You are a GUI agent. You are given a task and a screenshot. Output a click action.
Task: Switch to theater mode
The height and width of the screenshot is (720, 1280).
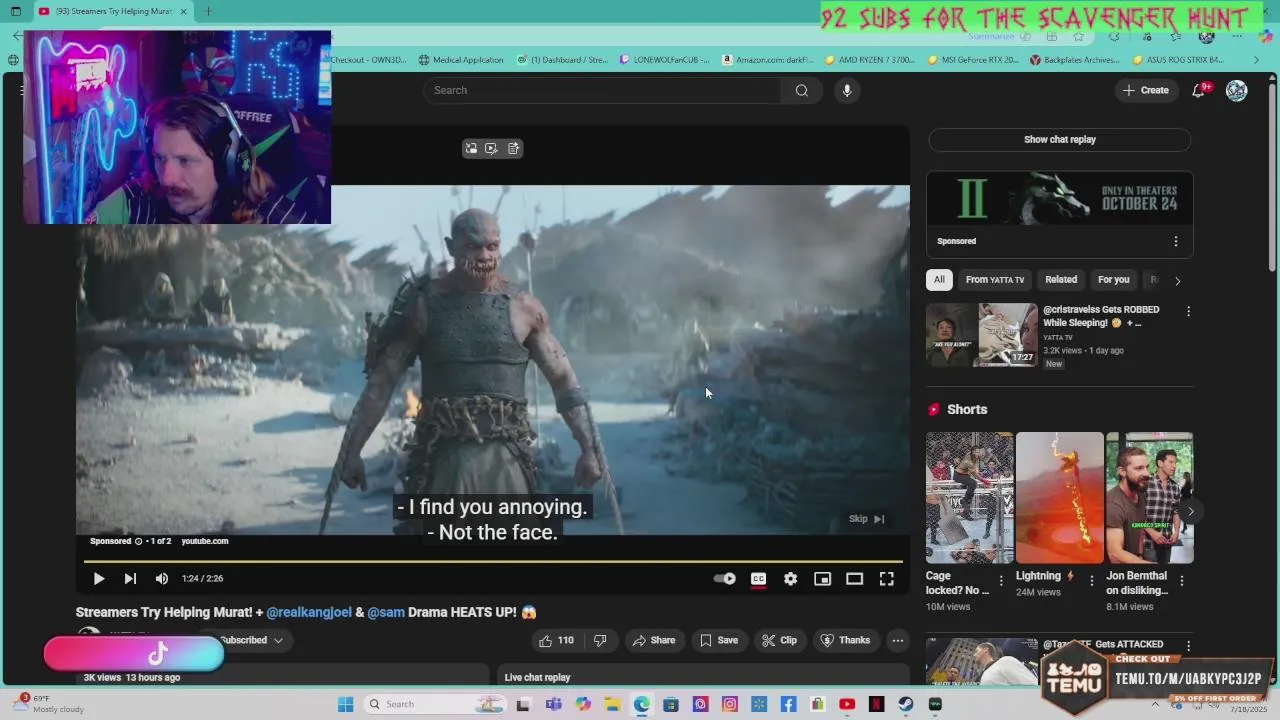pyautogui.click(x=854, y=579)
